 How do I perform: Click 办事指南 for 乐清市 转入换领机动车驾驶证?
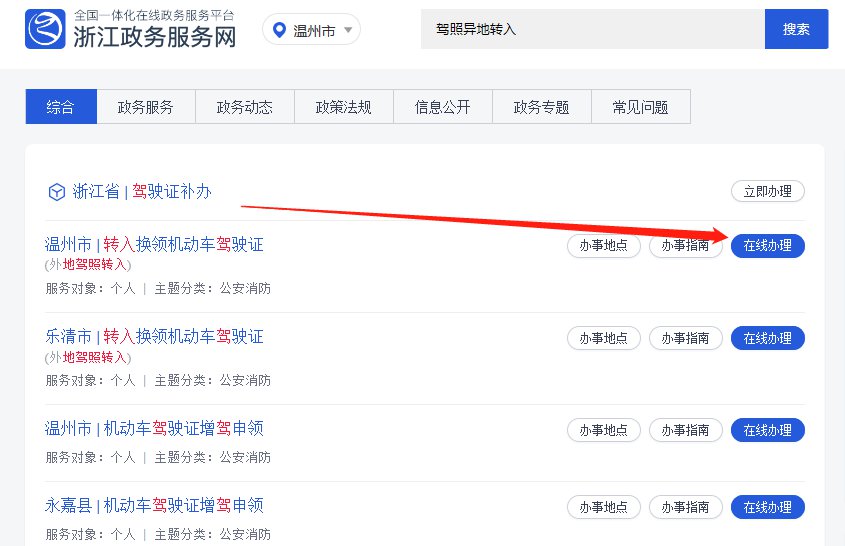click(686, 338)
